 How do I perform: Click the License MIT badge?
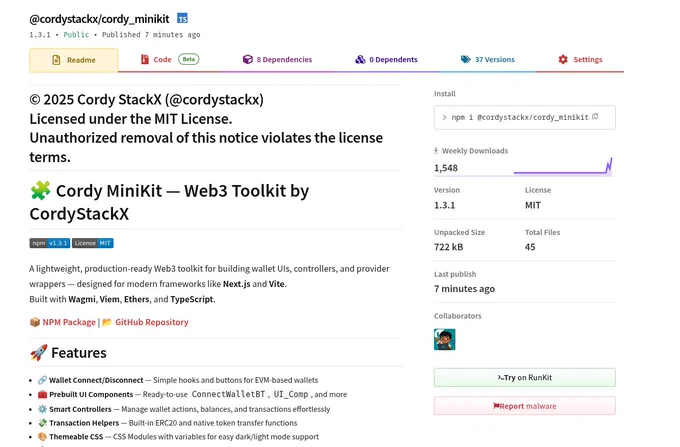point(93,243)
